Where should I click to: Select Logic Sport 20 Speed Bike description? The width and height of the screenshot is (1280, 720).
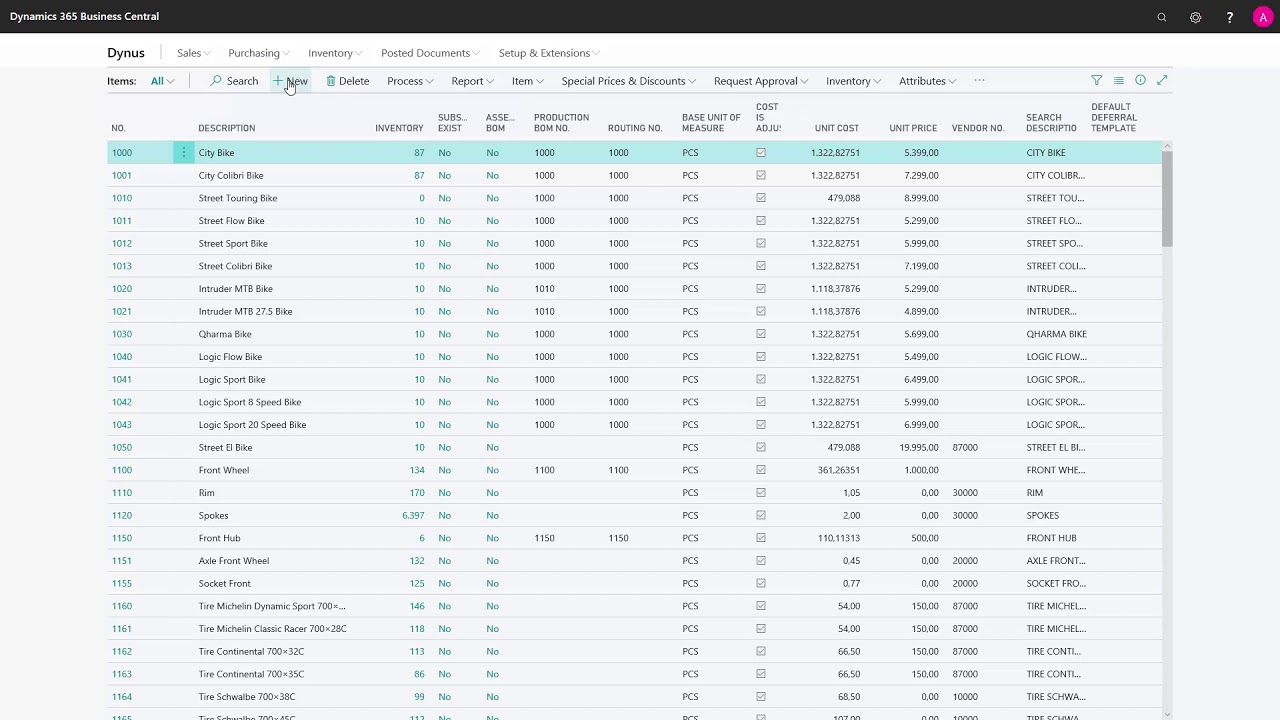[x=253, y=424]
